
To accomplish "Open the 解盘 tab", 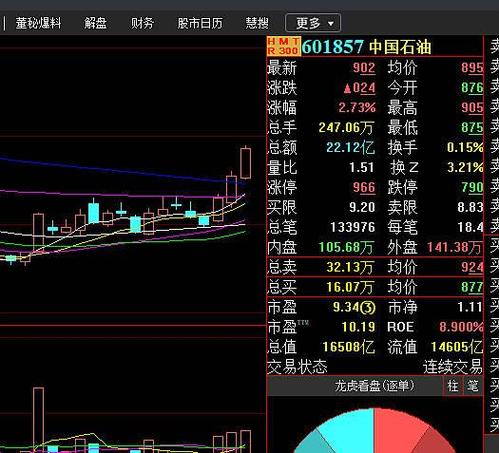I will (x=95, y=23).
